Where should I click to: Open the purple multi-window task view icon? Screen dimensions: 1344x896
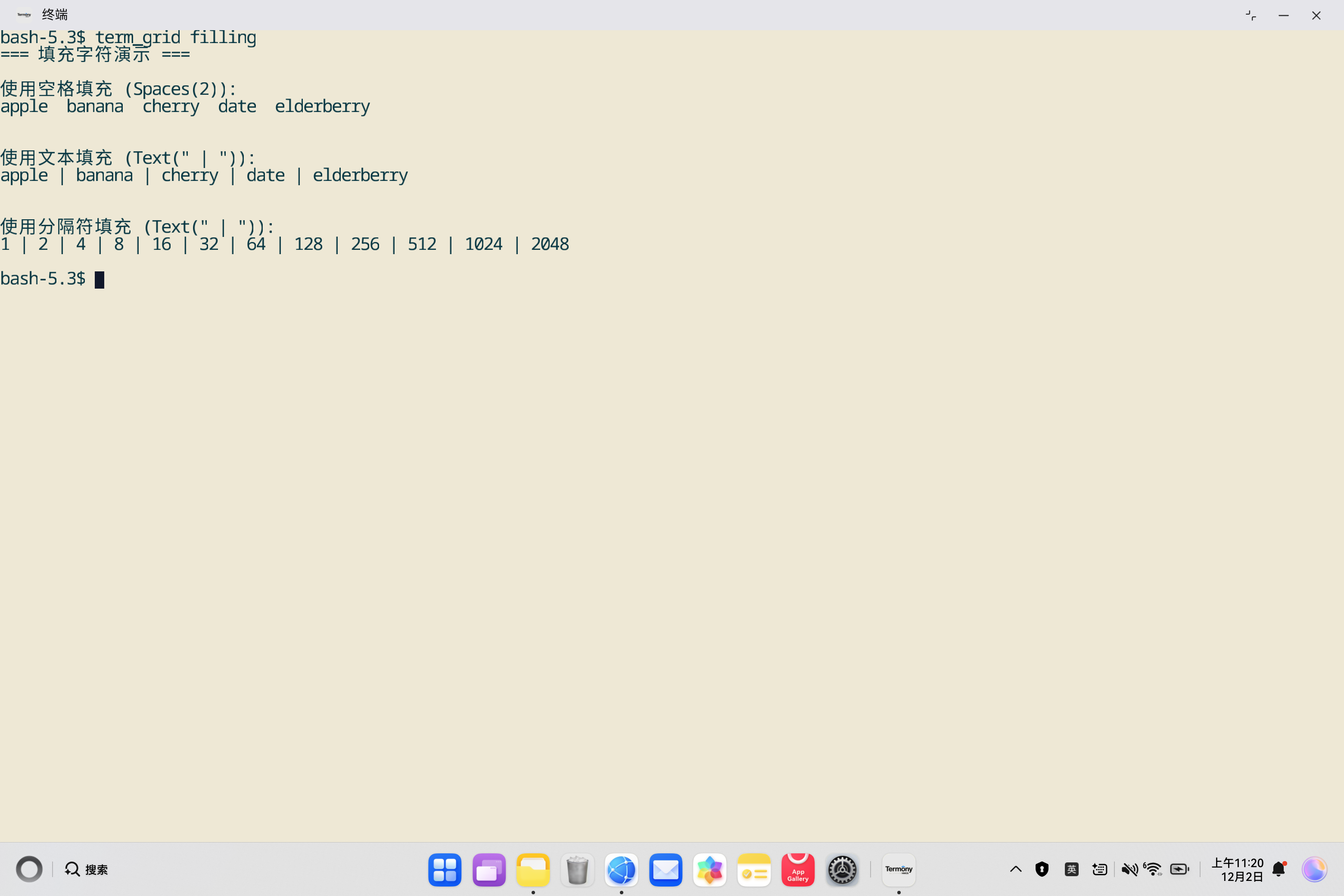point(488,870)
